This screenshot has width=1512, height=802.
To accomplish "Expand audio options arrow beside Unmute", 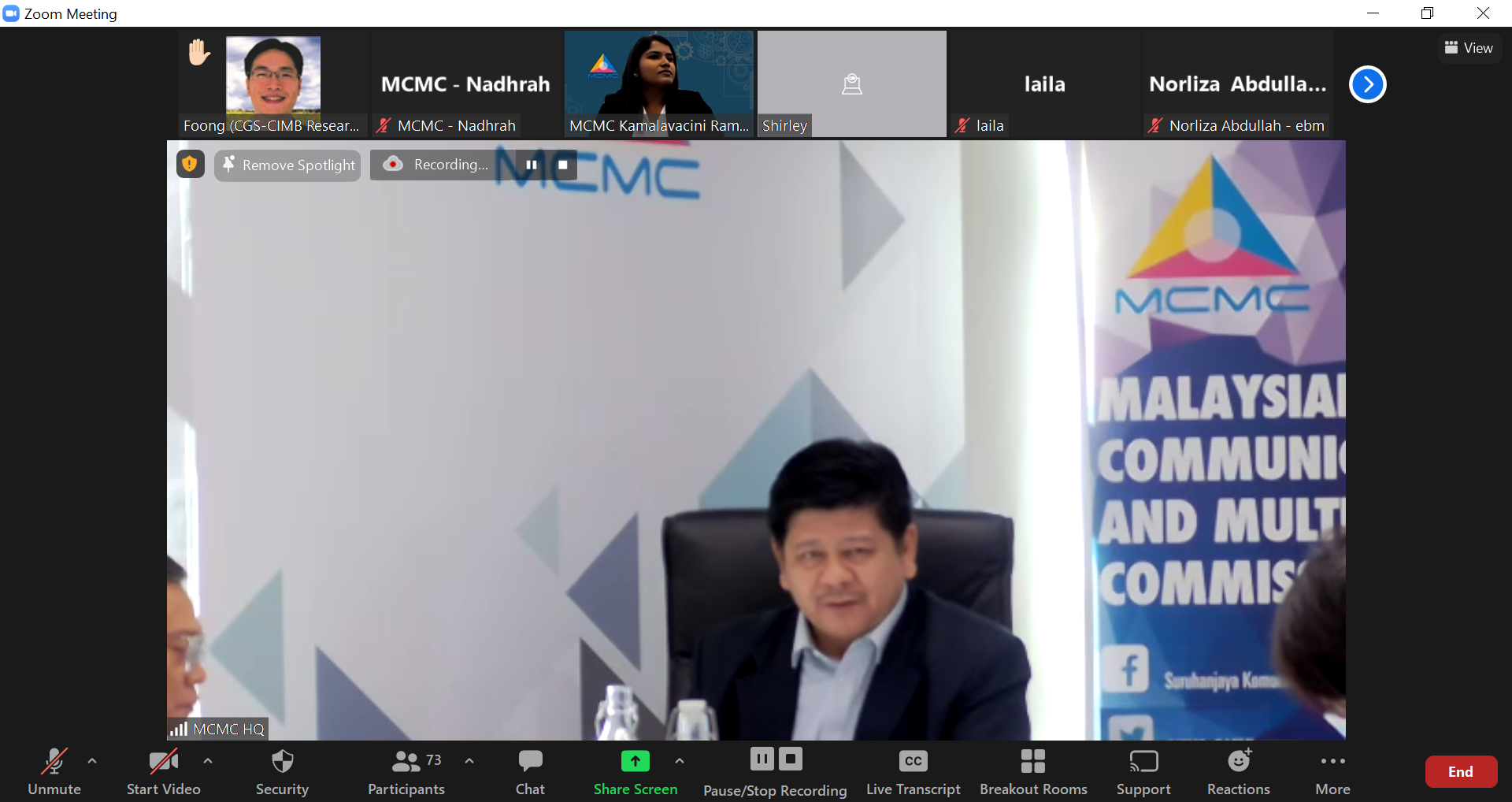I will [x=92, y=761].
